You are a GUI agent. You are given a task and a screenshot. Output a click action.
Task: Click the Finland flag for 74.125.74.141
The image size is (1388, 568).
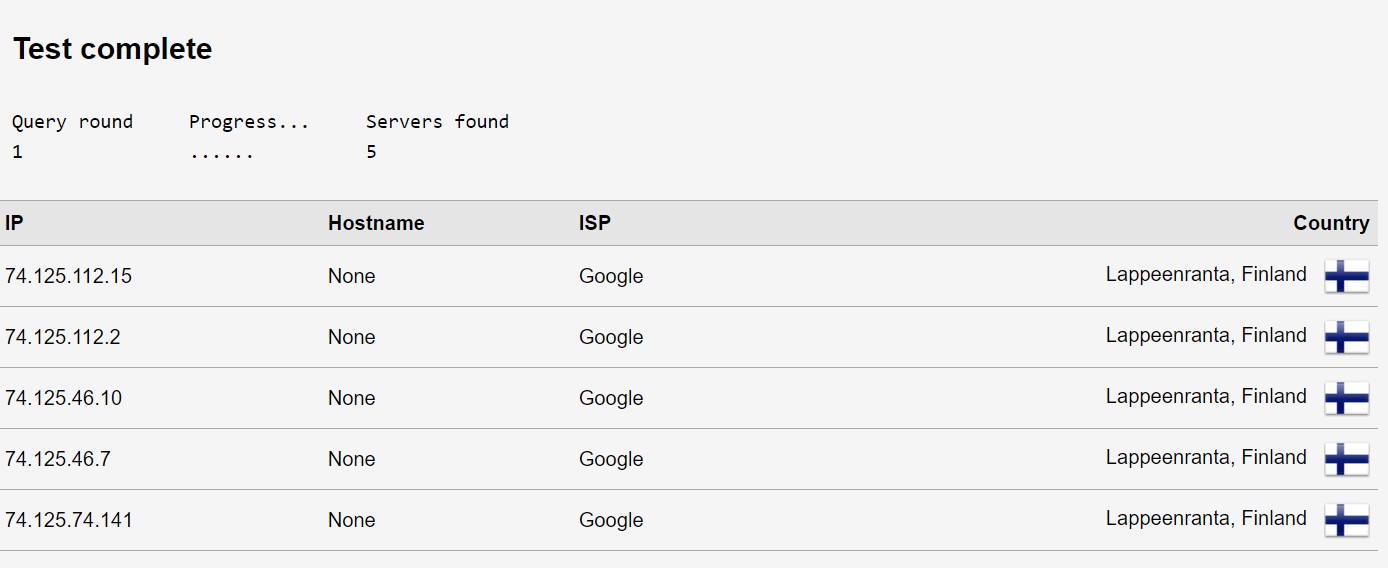click(x=1346, y=520)
